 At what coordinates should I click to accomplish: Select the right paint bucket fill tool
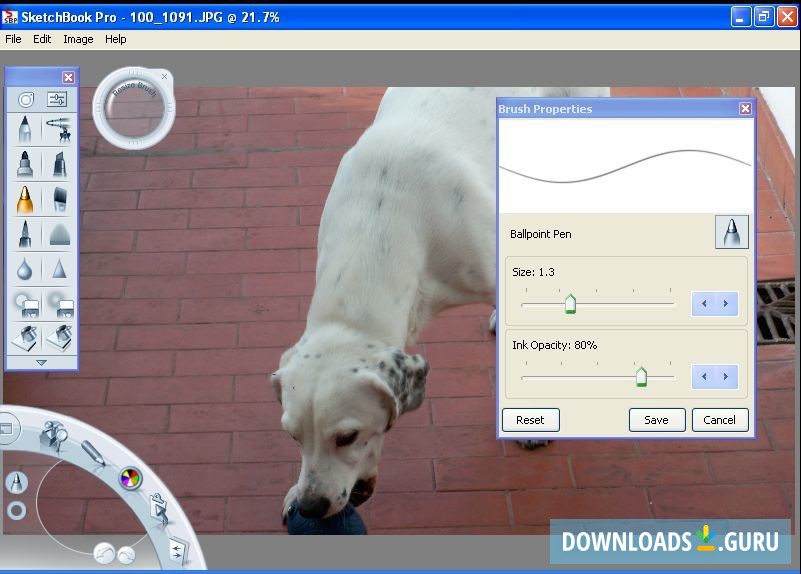pyautogui.click(x=59, y=338)
